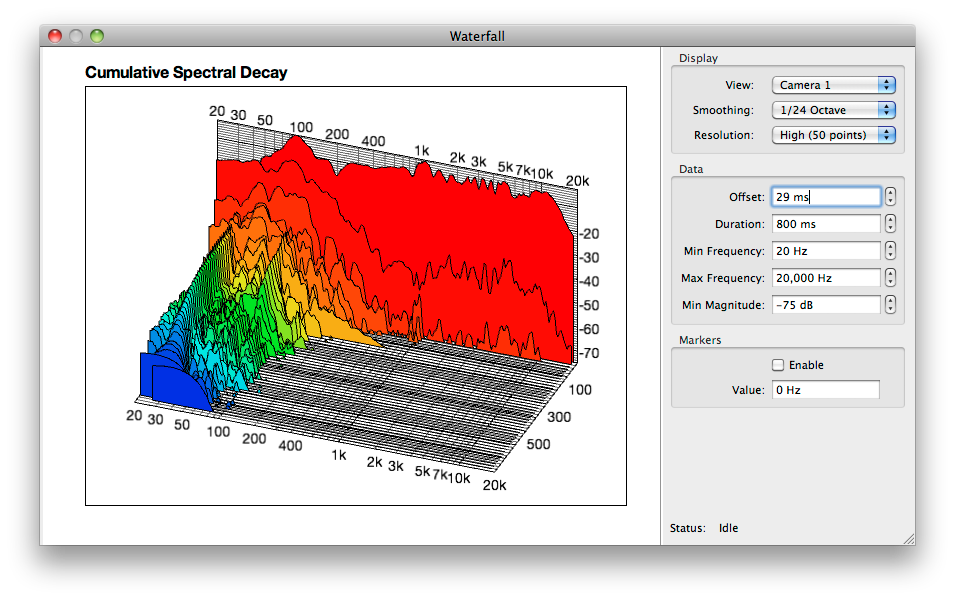955x600 pixels.
Task: Minimize the Waterfall window with the middle titlebar button
Action: click(76, 36)
